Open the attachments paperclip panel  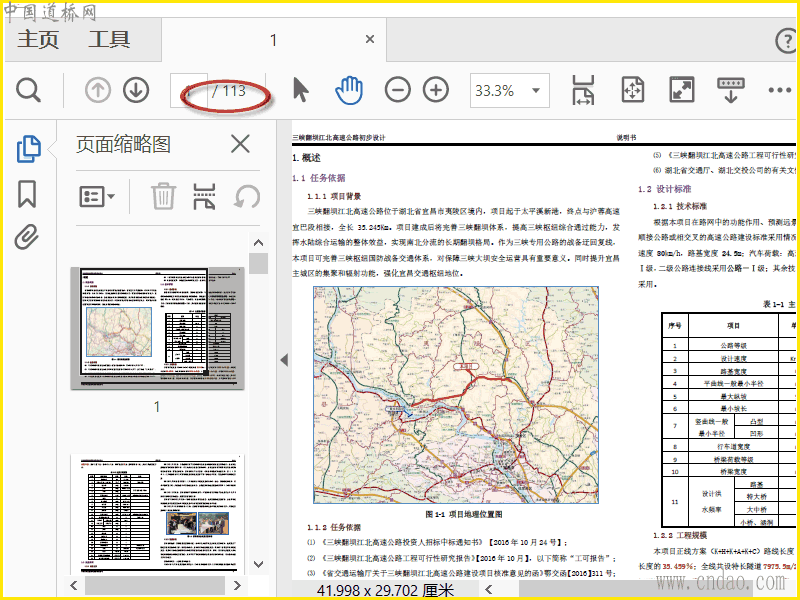click(x=27, y=237)
